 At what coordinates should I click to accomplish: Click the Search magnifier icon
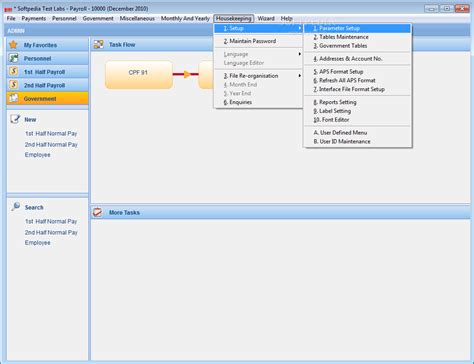(15, 207)
